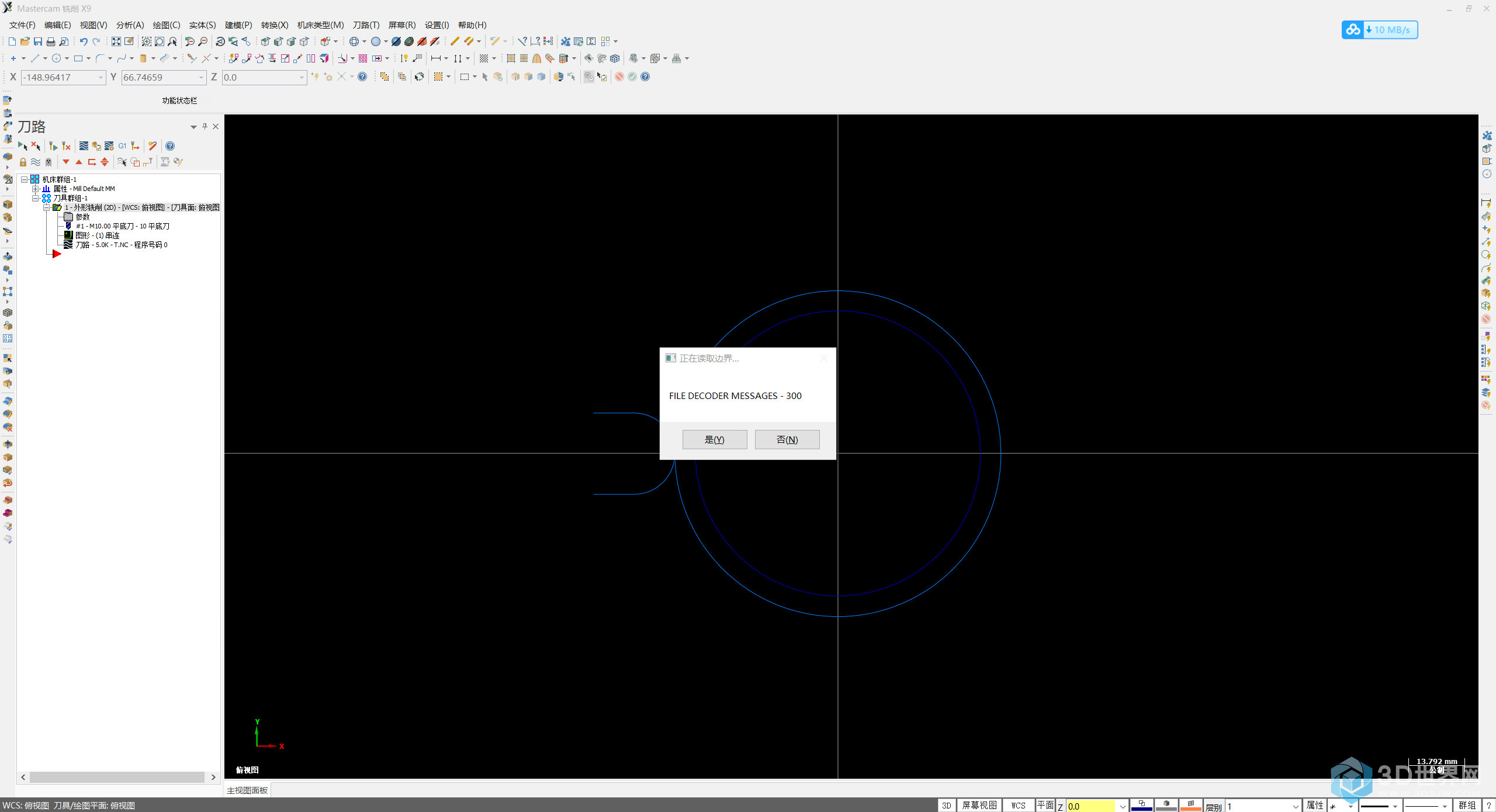Pin the Toolpaths panel
Screen dimensions: 1496x812
[205, 126]
